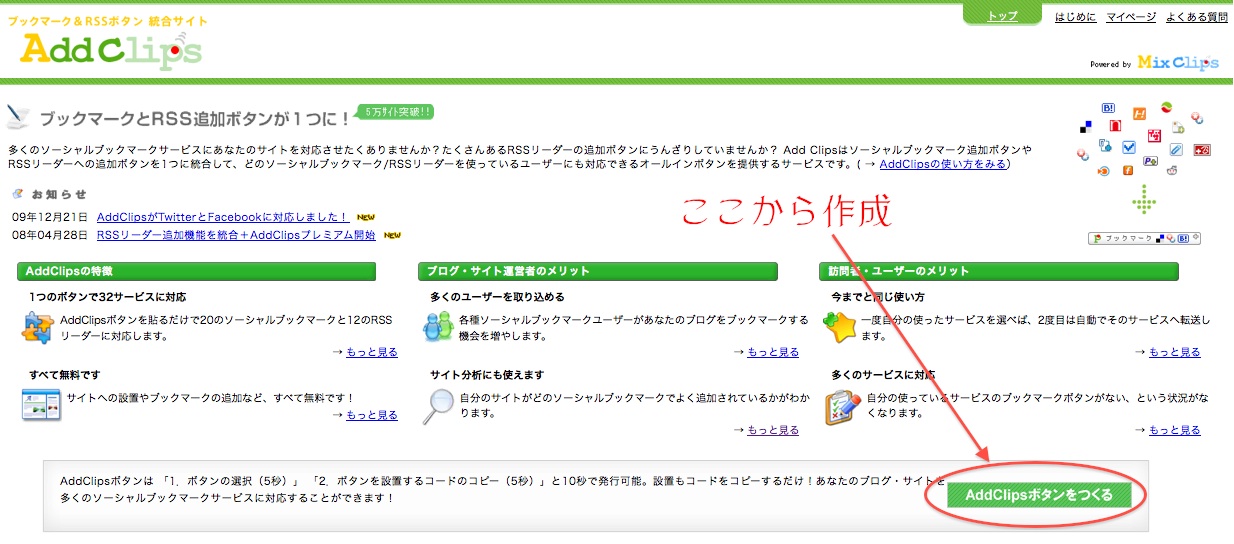
Task: Open the MixClips logo link
Action: point(1178,63)
